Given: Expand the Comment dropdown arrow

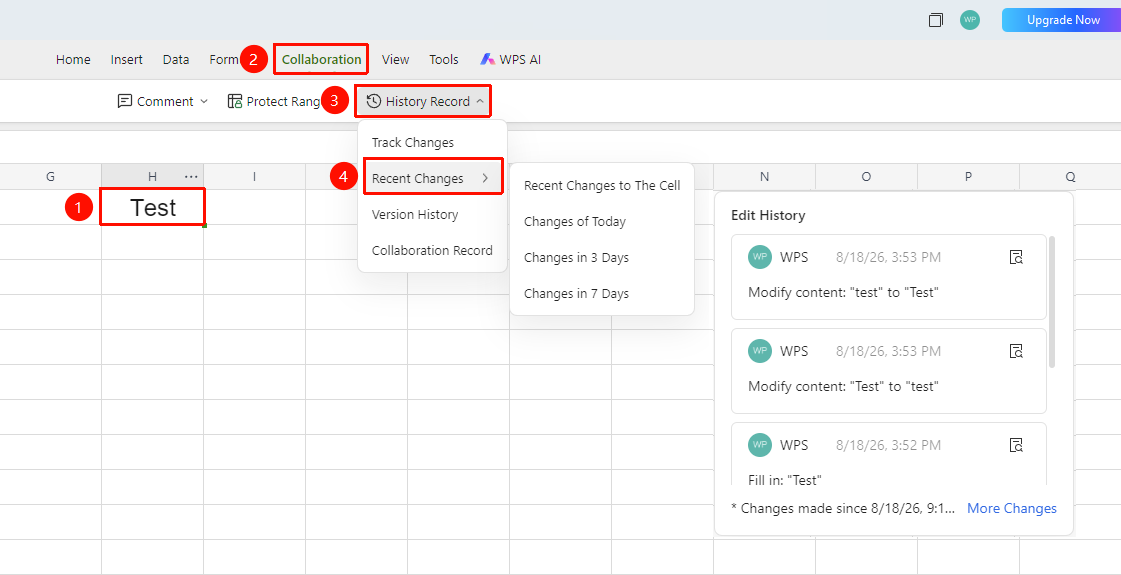Looking at the screenshot, I should (204, 102).
